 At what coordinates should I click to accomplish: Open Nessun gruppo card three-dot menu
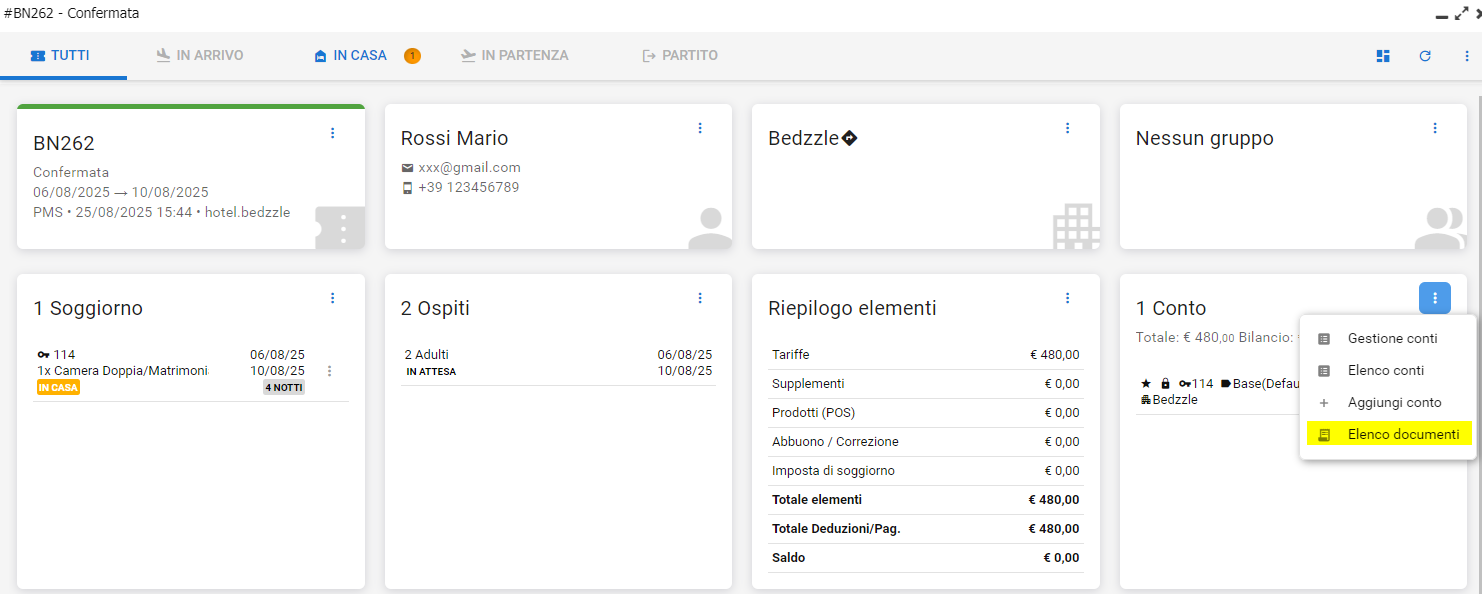point(1435,128)
